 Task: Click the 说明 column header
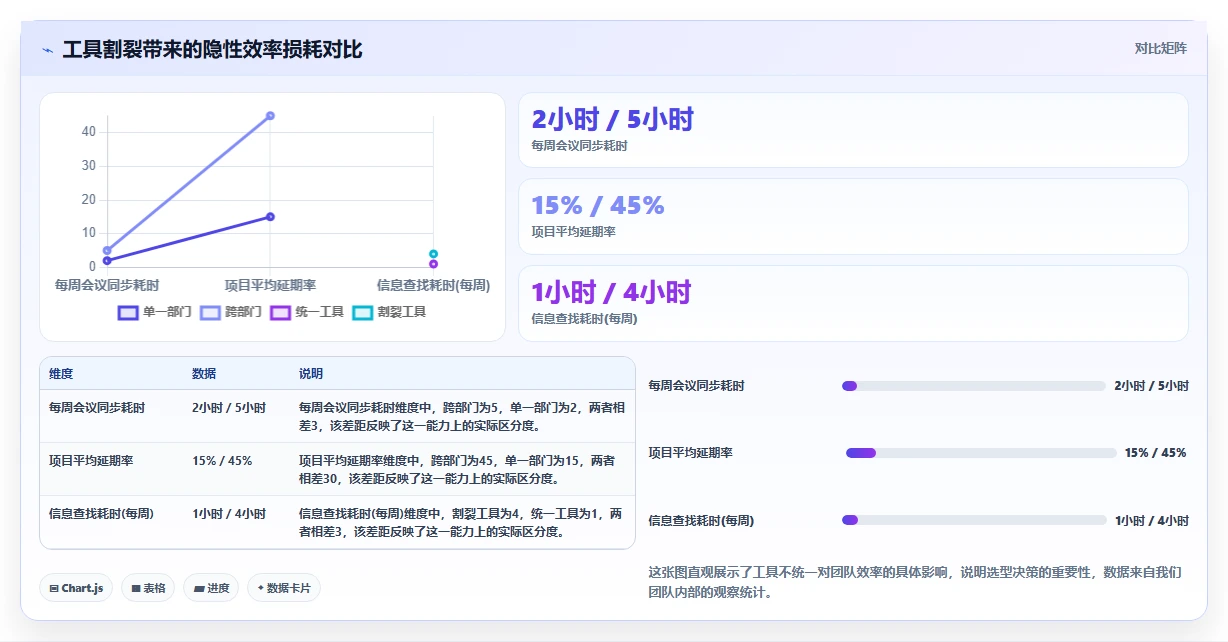[311, 374]
